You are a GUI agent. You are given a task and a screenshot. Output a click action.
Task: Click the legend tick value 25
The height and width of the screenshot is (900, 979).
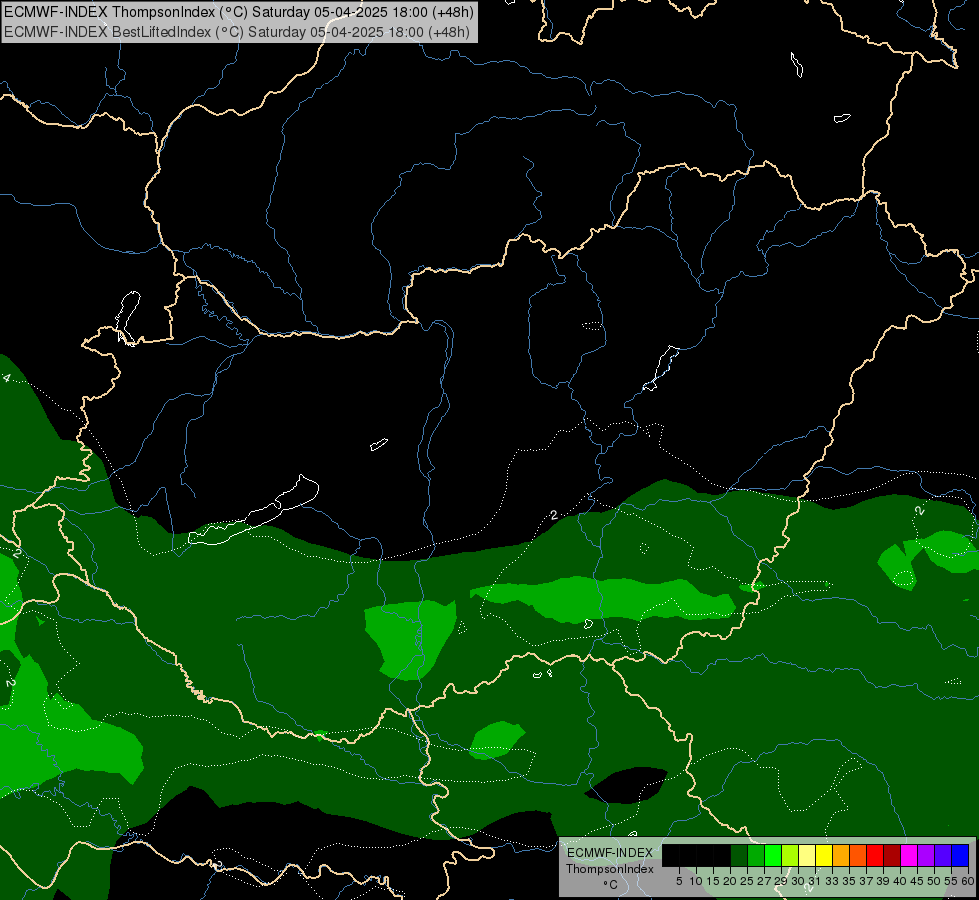pos(748,881)
